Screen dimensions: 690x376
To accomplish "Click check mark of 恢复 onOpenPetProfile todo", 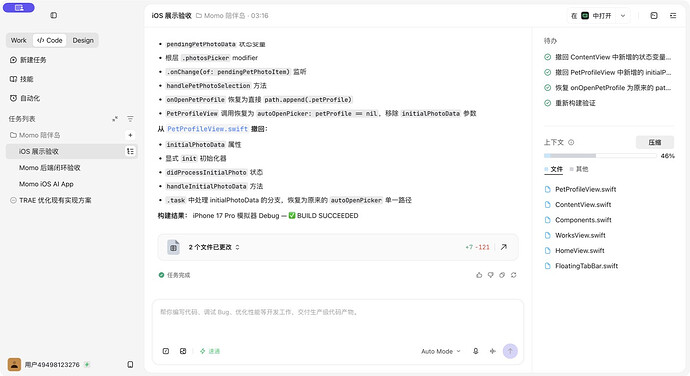I will pyautogui.click(x=547, y=88).
